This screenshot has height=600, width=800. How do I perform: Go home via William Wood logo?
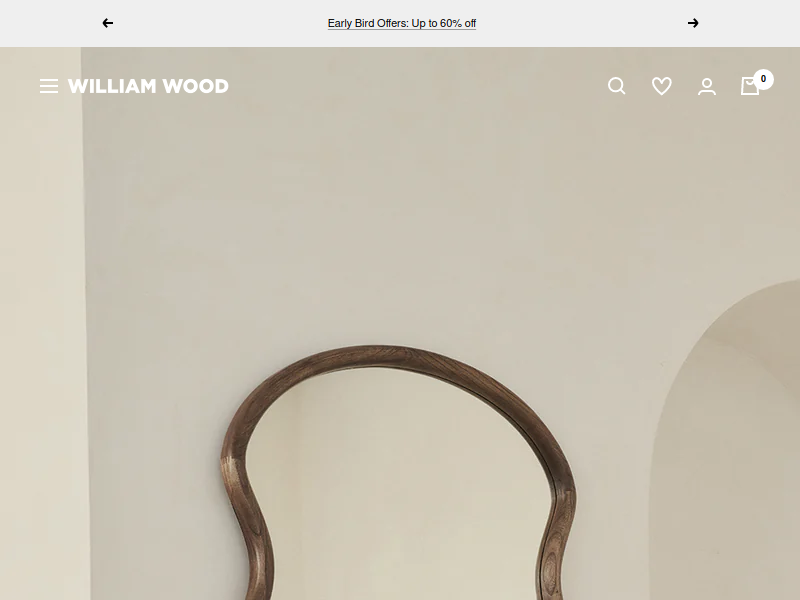click(x=148, y=86)
